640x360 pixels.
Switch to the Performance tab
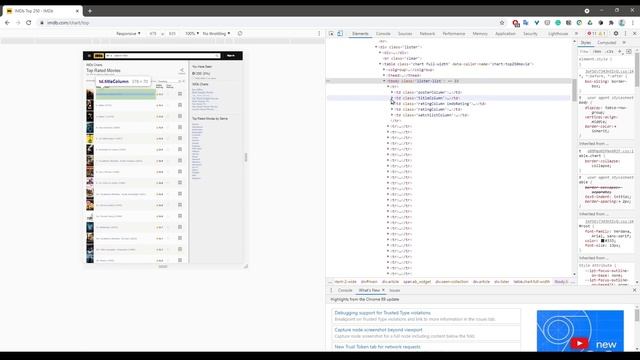tap(453, 33)
